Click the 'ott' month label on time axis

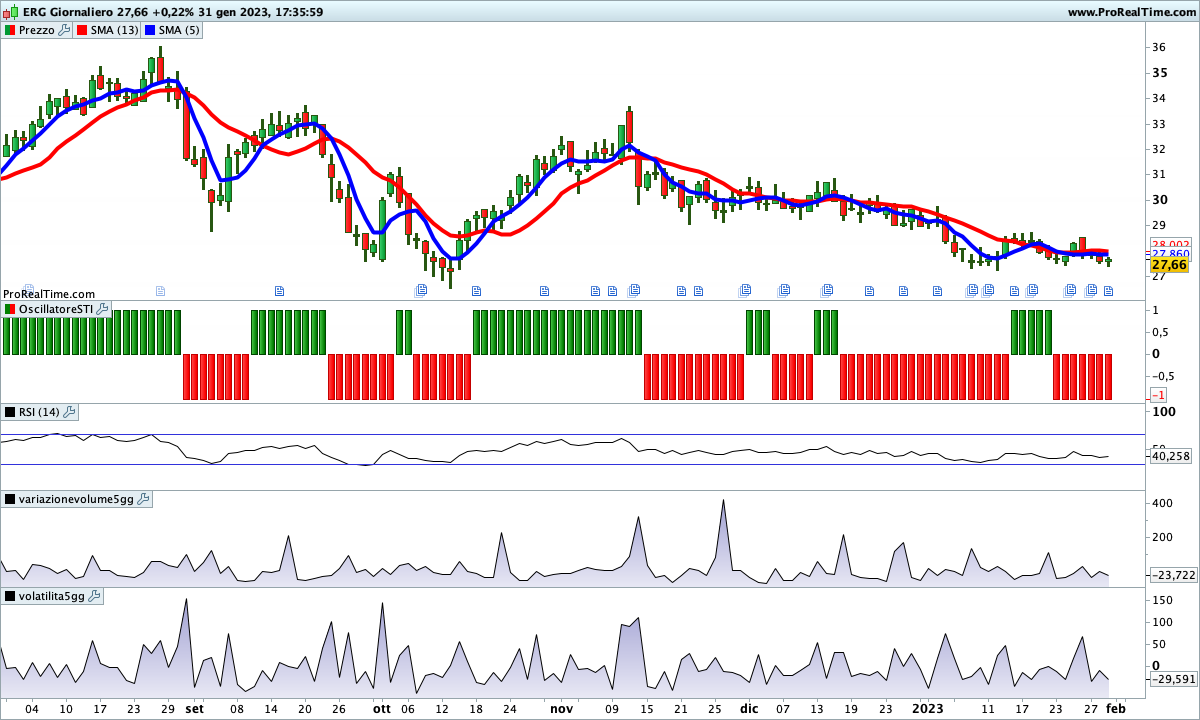[x=381, y=708]
